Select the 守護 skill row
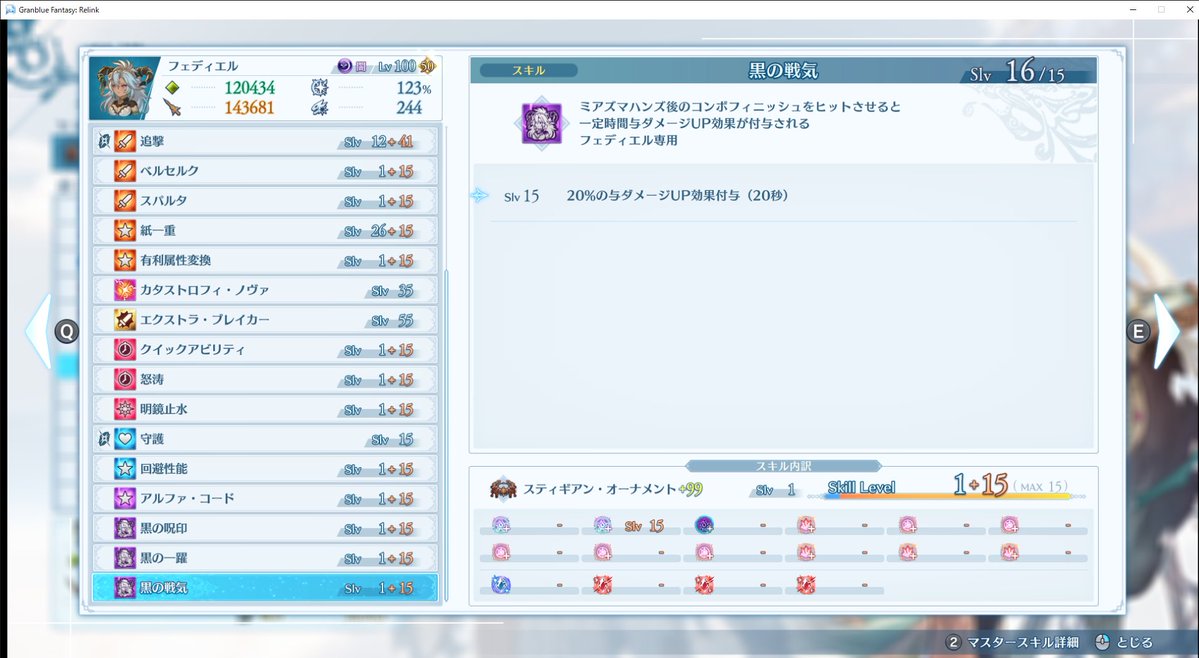Image resolution: width=1199 pixels, height=658 pixels. (x=265, y=439)
